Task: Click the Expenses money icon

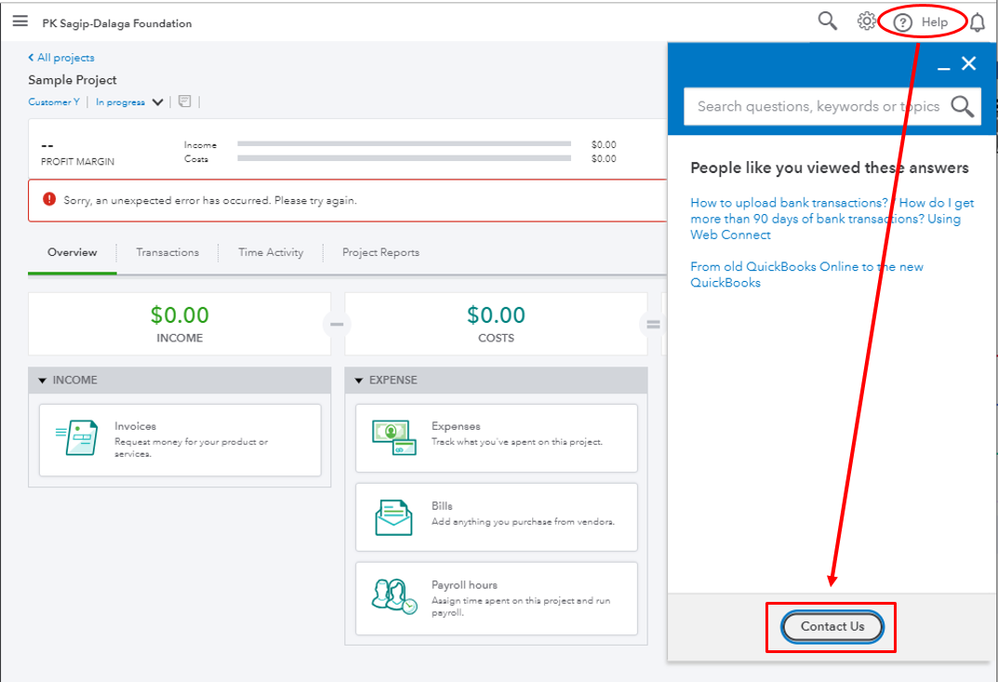Action: (x=394, y=437)
